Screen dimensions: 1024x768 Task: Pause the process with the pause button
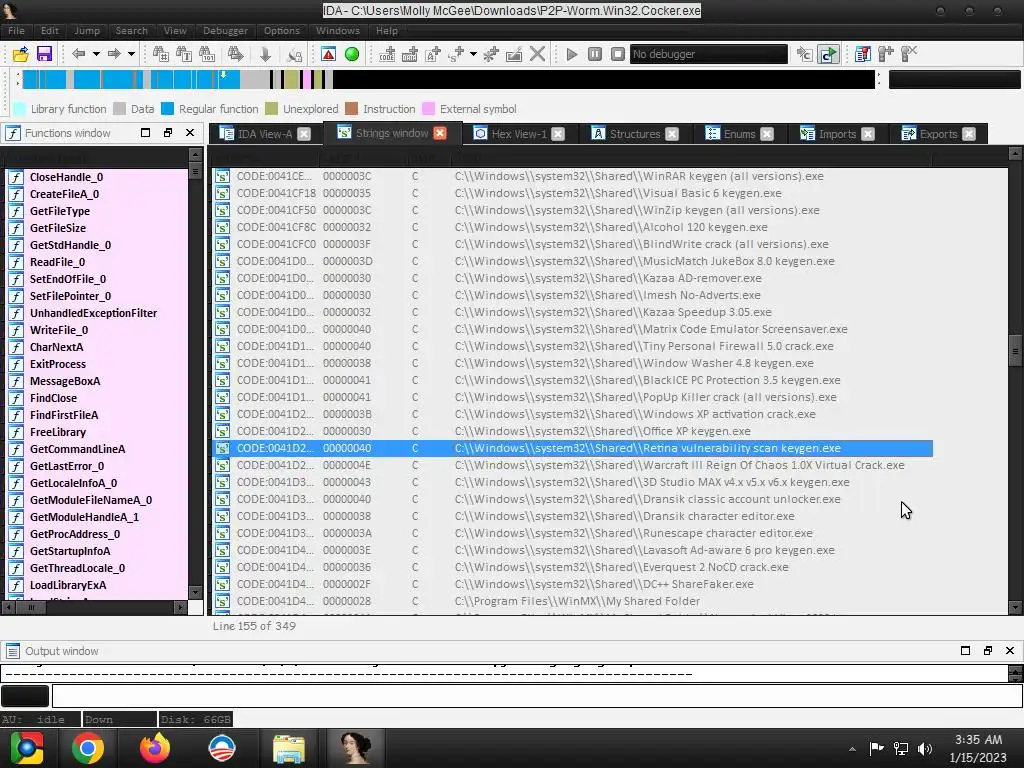tap(595, 54)
